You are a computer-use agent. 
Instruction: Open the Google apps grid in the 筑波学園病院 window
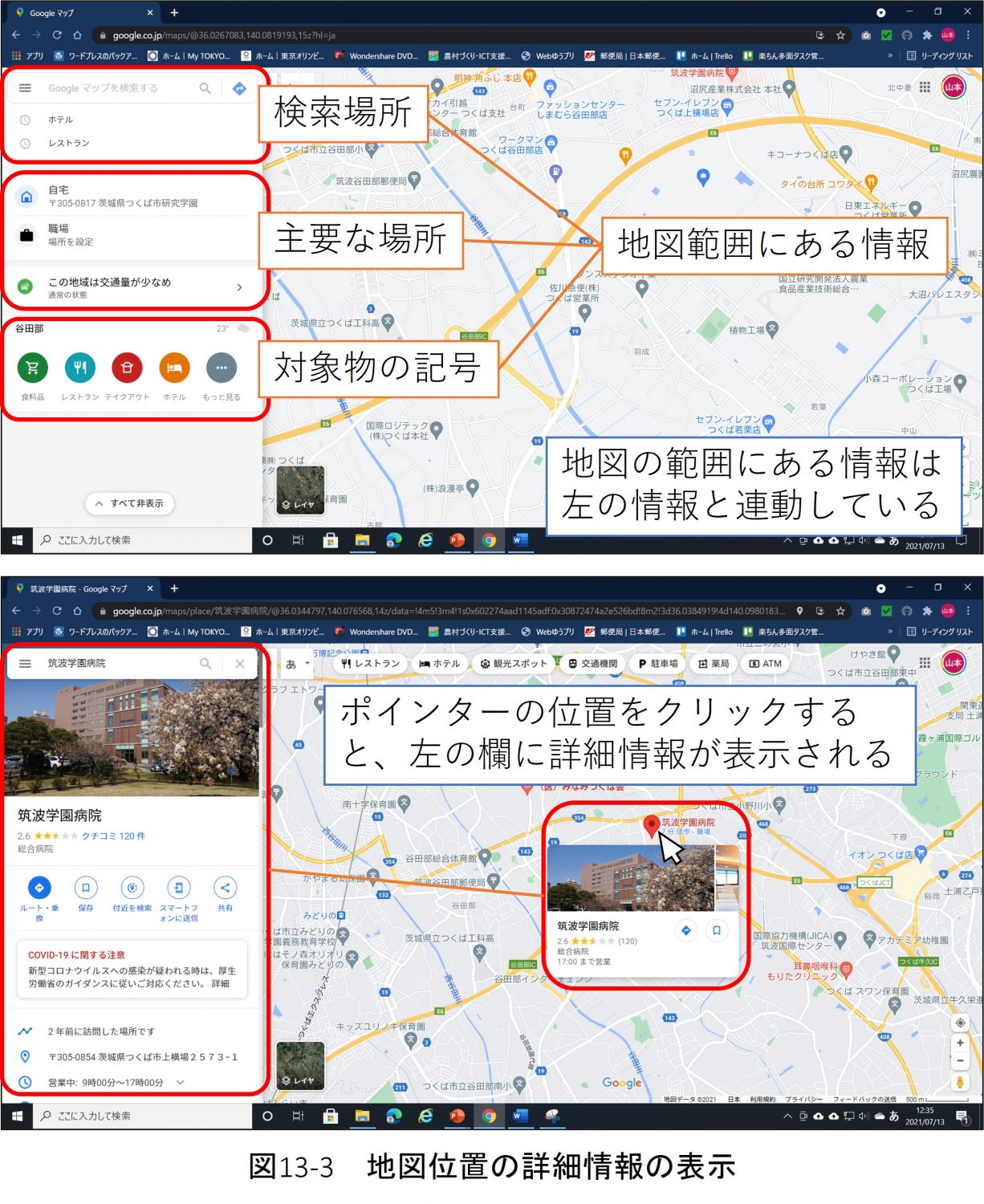(x=925, y=663)
